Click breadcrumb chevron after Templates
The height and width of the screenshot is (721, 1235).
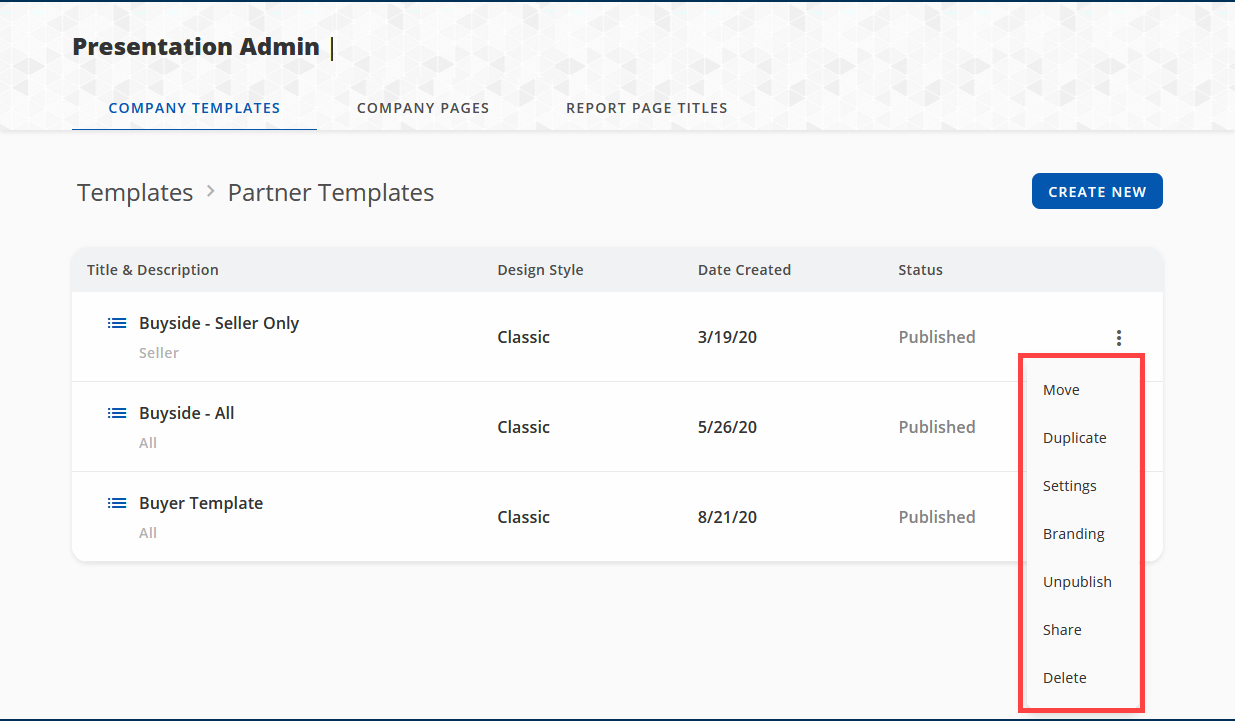click(211, 191)
